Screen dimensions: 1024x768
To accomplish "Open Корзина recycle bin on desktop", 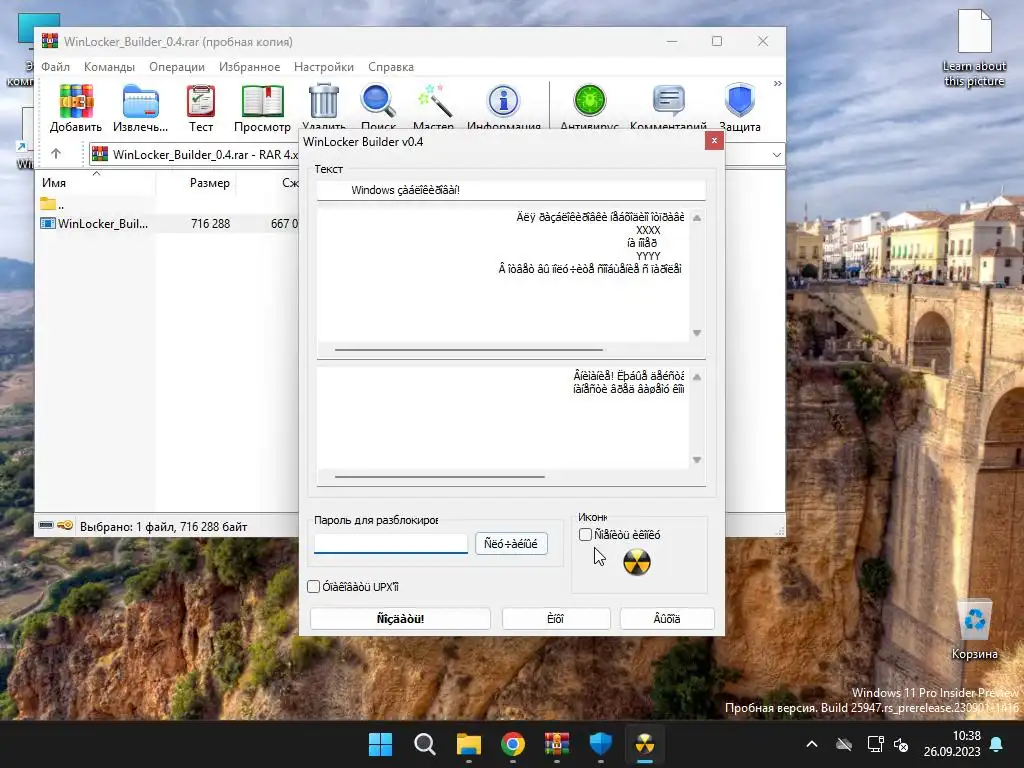I will click(974, 630).
